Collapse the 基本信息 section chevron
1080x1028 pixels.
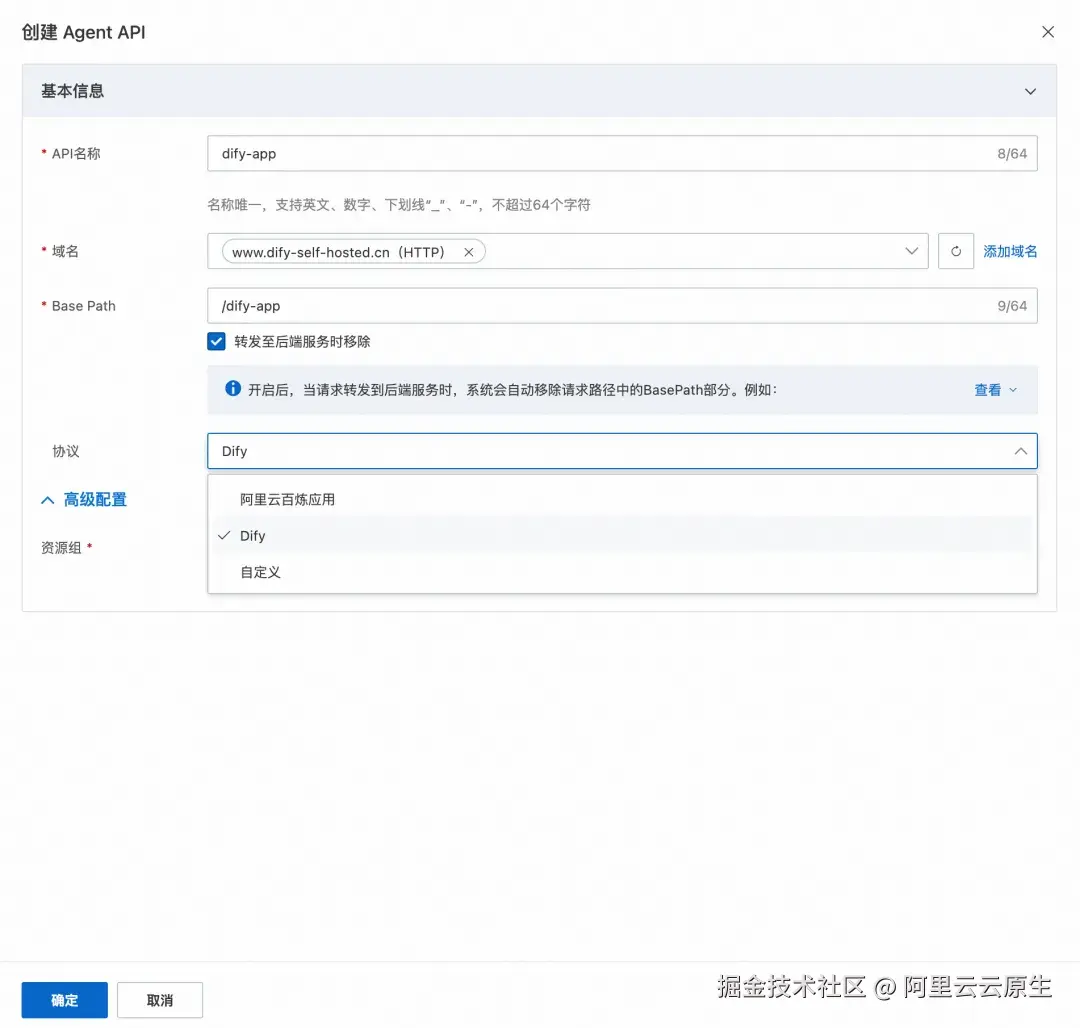pyautogui.click(x=1030, y=92)
